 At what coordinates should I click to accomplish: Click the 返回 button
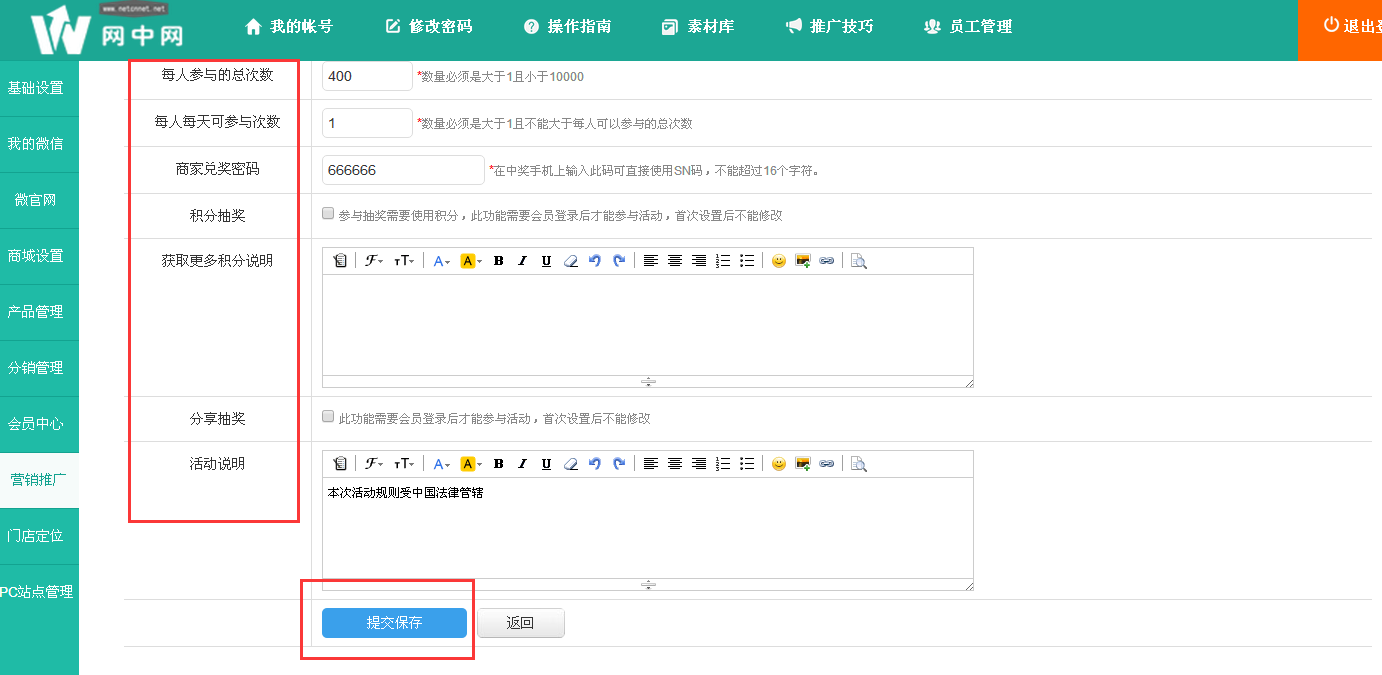pyautogui.click(x=521, y=623)
